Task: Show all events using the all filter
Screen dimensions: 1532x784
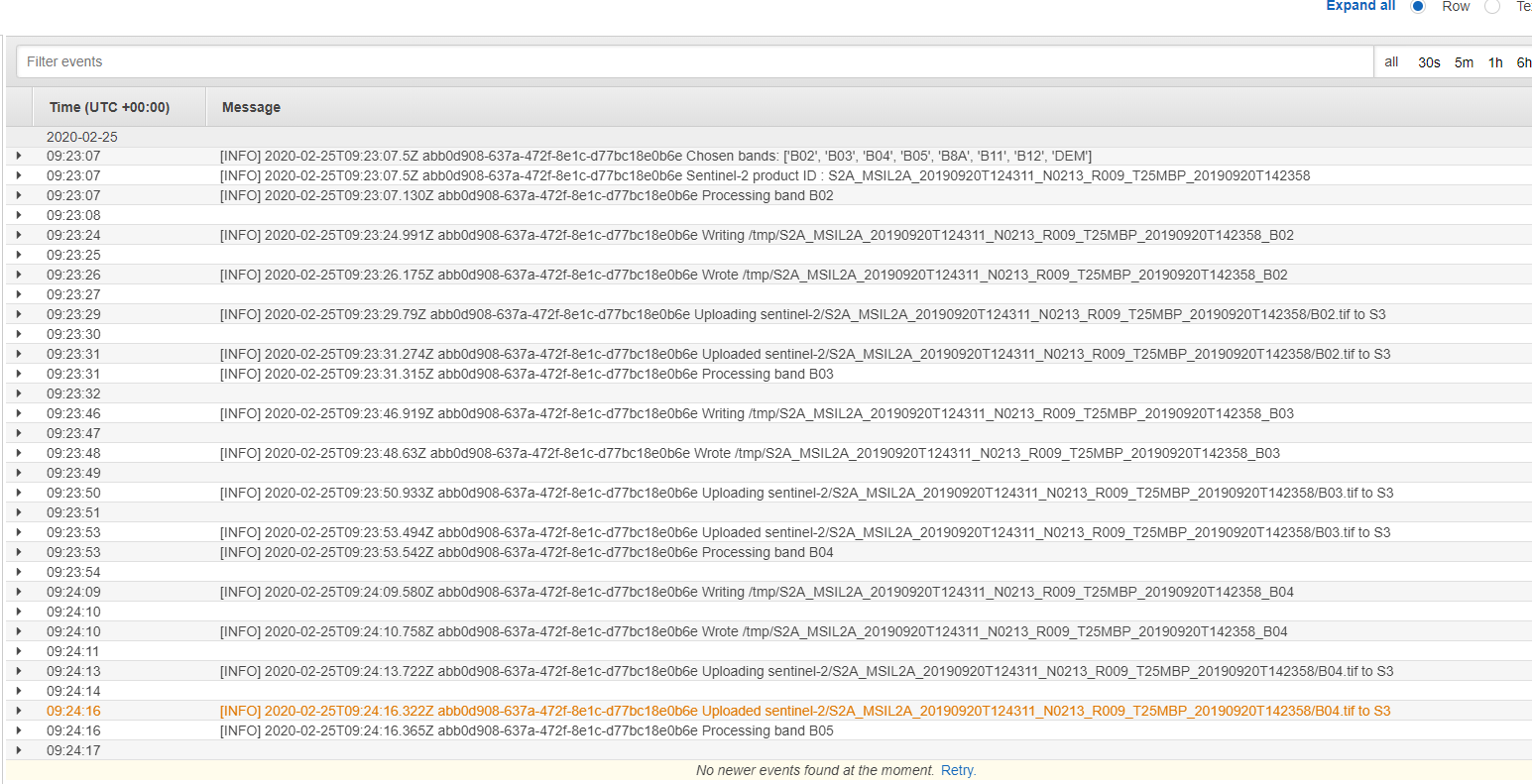Action: coord(1390,61)
